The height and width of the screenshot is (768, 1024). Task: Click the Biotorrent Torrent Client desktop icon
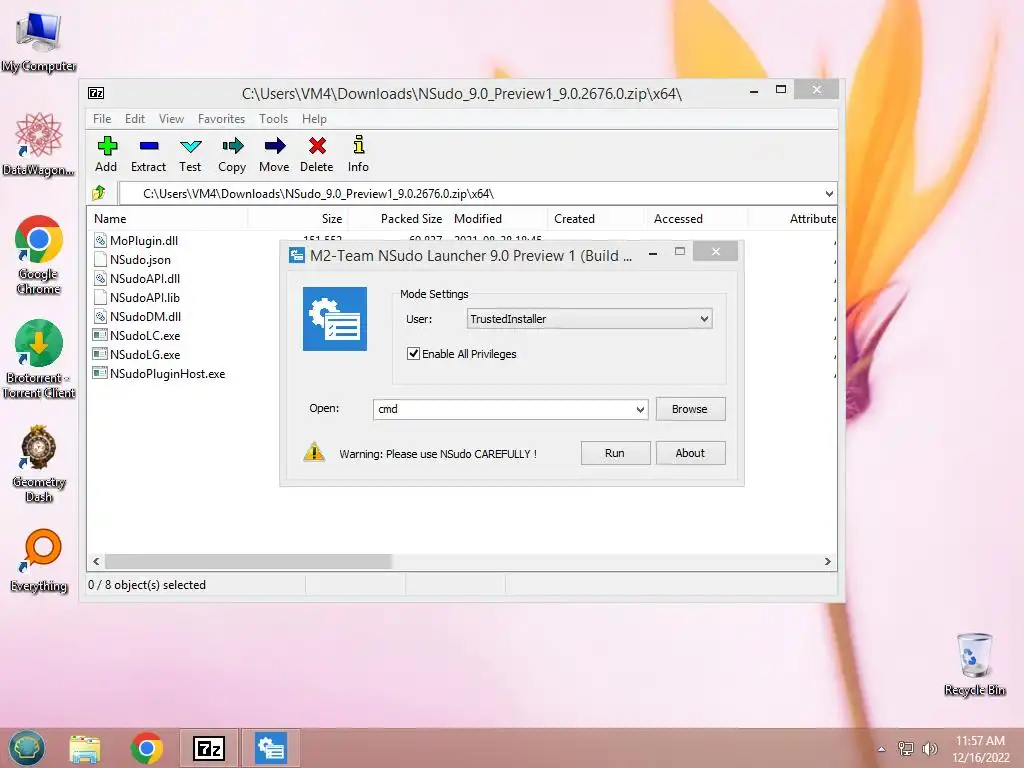pyautogui.click(x=39, y=359)
